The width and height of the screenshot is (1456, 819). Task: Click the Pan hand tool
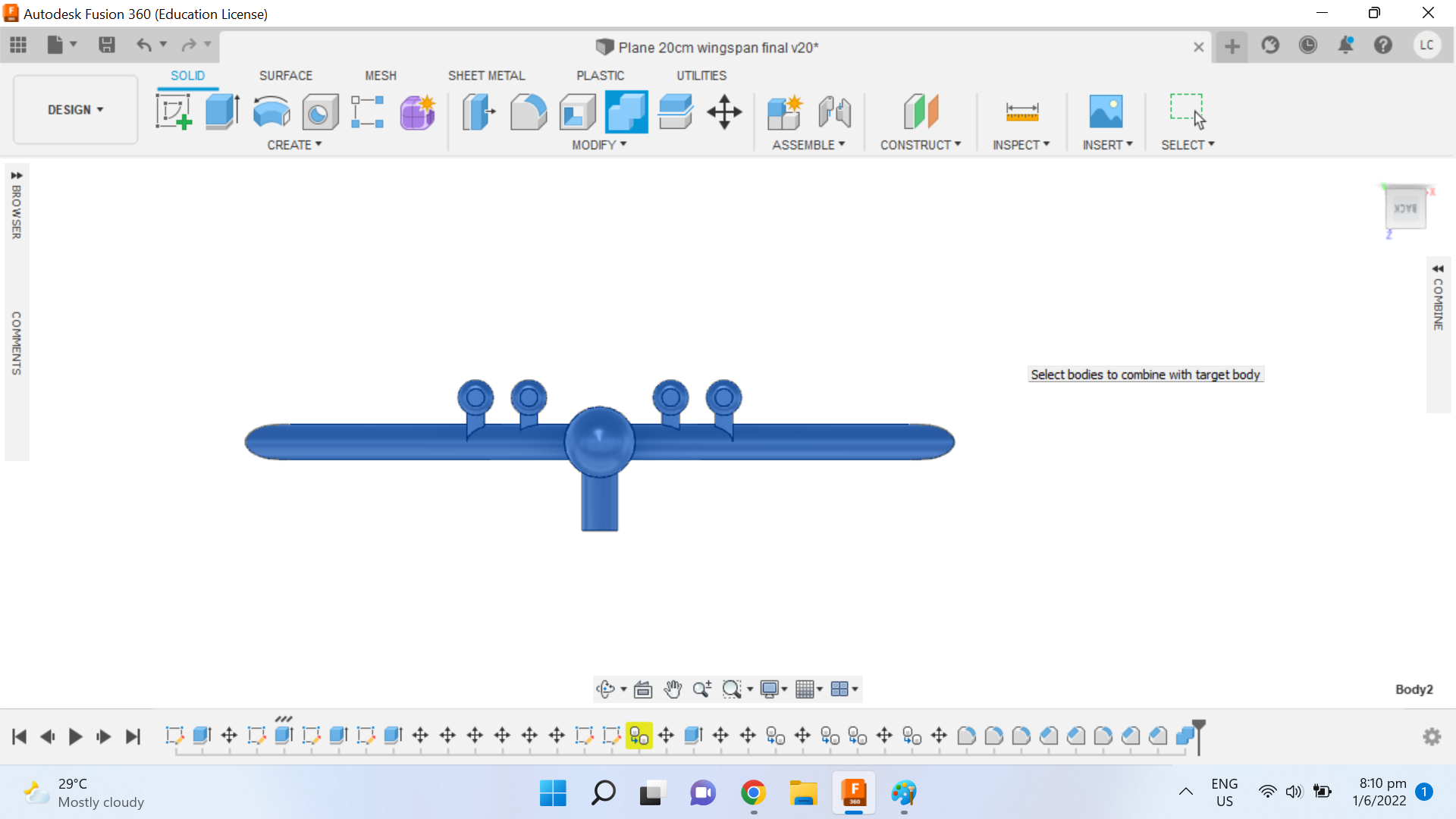[672, 689]
